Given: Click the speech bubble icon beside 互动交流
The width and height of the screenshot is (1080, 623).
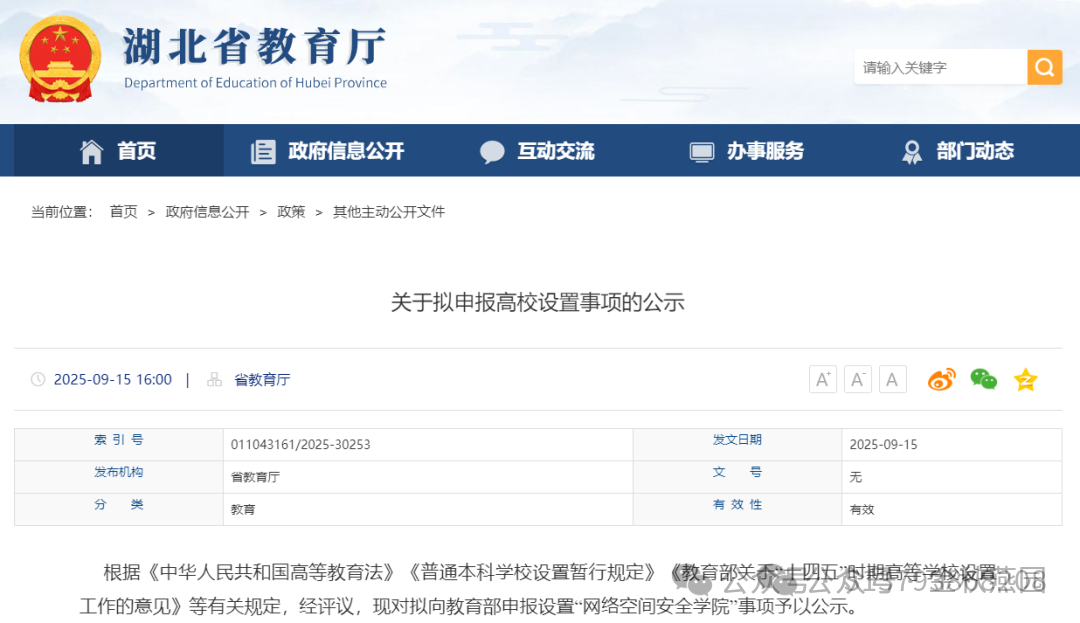Looking at the screenshot, I should point(492,151).
